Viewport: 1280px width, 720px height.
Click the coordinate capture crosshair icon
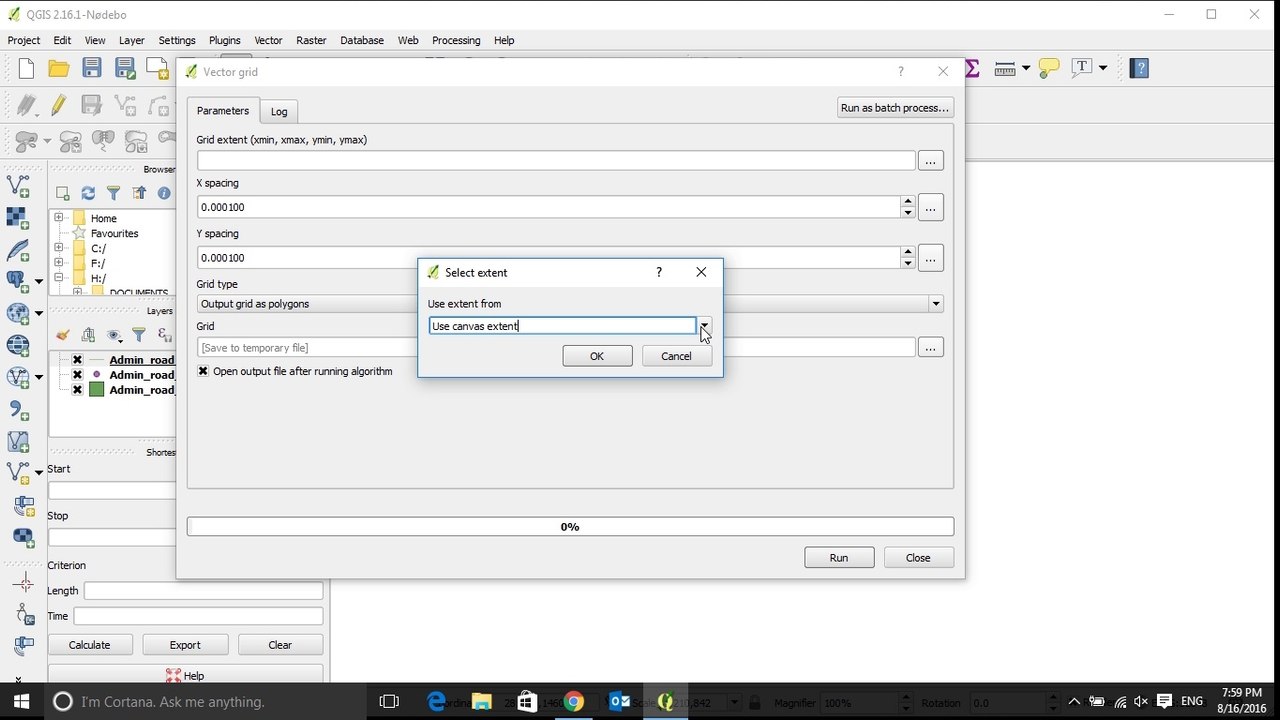click(24, 584)
